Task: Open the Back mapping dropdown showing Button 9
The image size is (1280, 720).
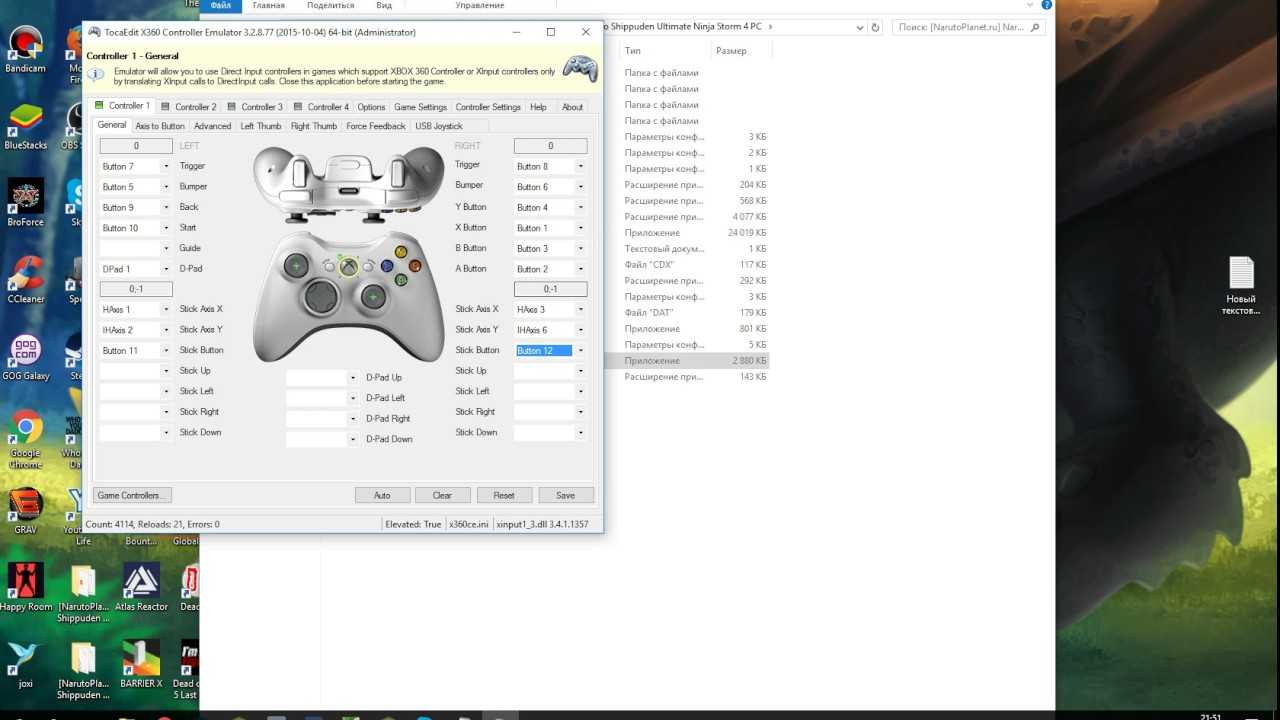Action: tap(166, 207)
